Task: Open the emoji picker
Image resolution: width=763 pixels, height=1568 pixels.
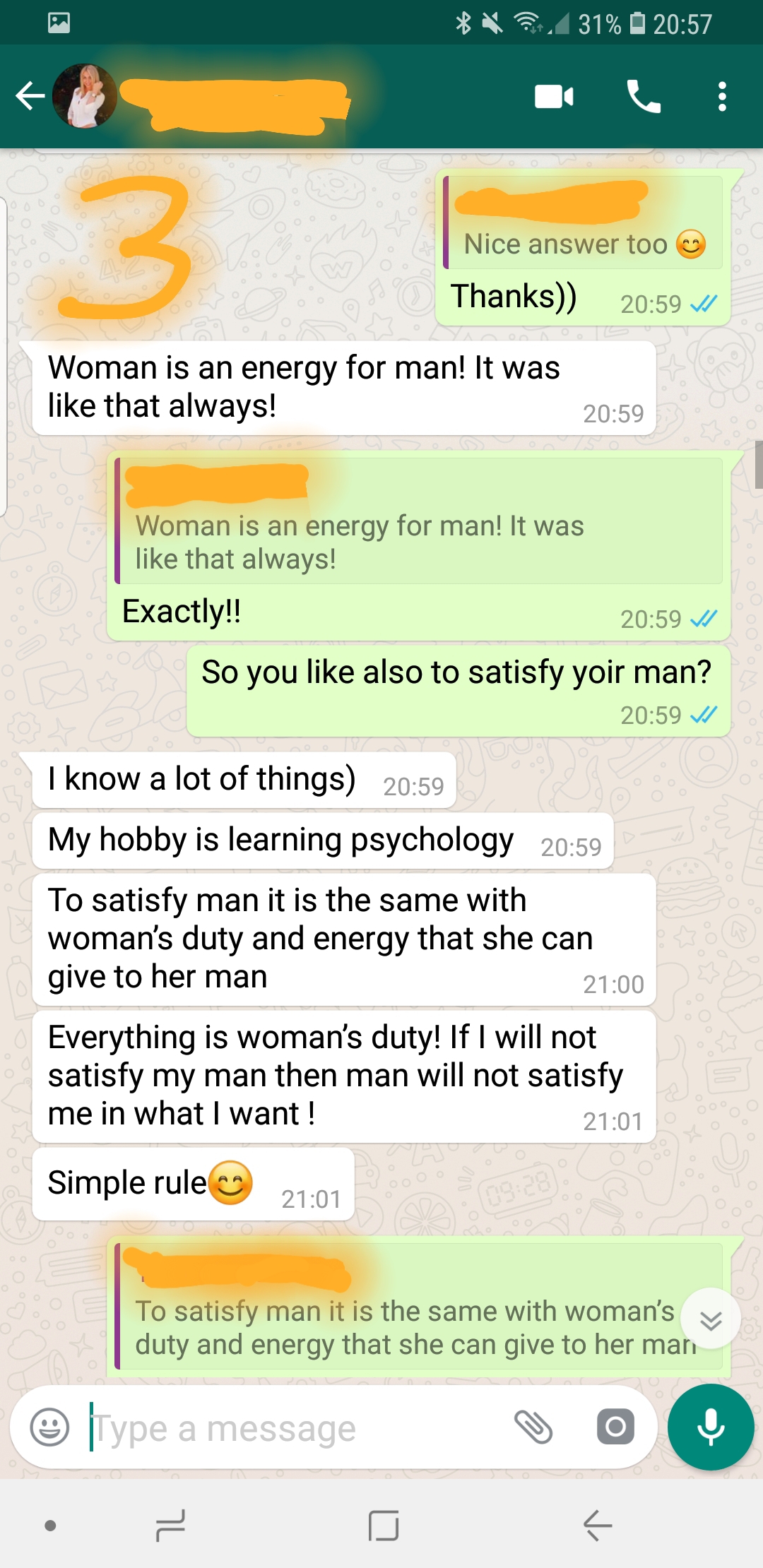Action: point(49,1427)
